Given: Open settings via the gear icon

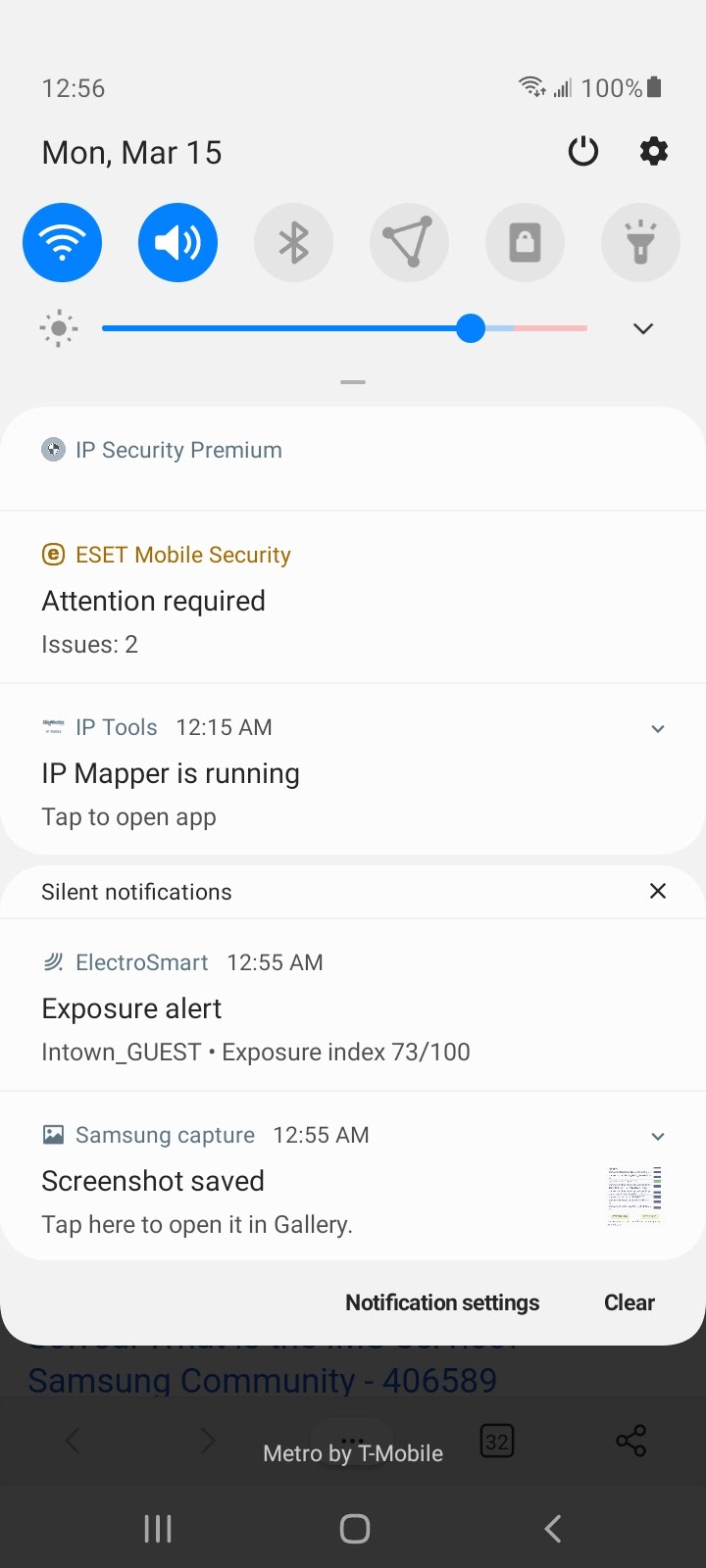Looking at the screenshot, I should click(x=654, y=152).
